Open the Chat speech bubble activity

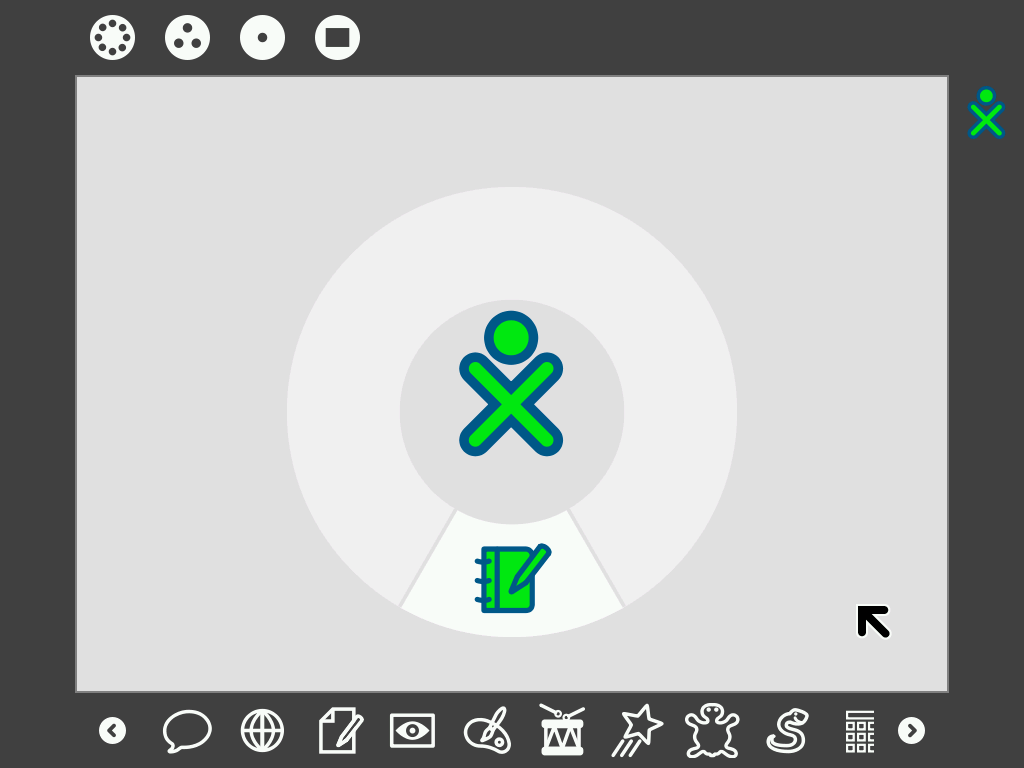(187, 730)
